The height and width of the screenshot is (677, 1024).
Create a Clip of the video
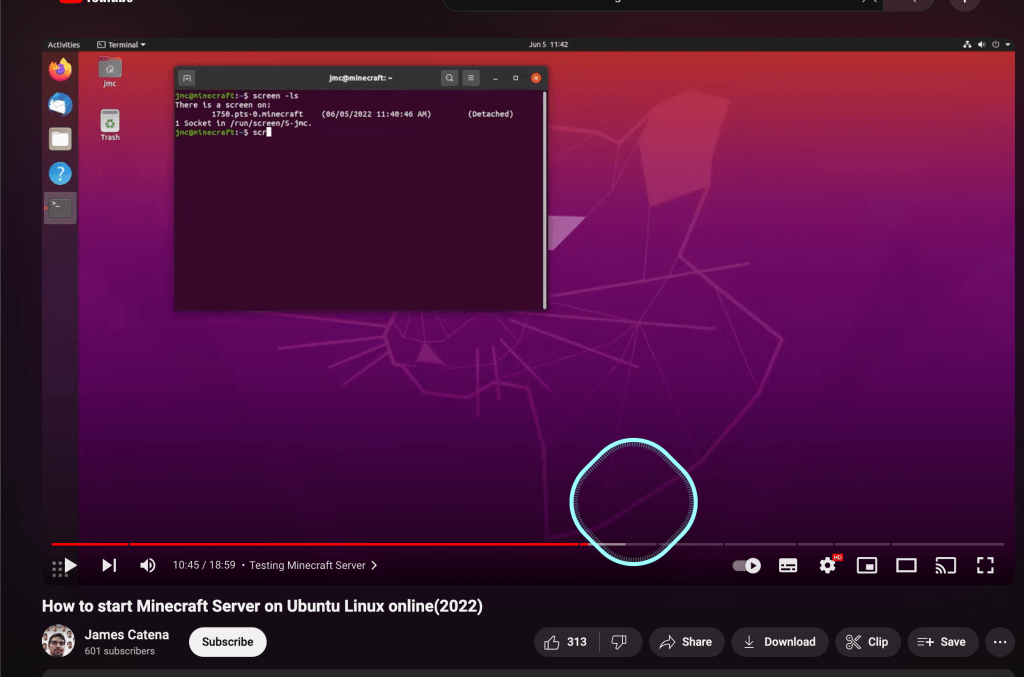point(867,642)
